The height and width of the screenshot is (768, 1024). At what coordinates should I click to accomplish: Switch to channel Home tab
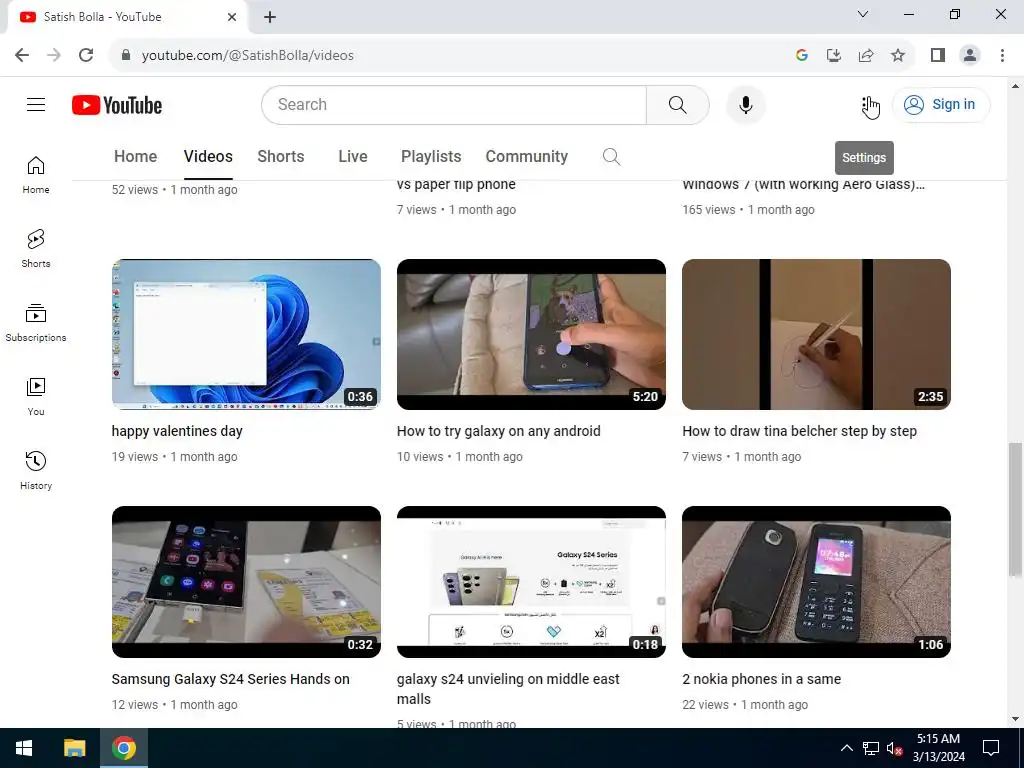tap(135, 157)
